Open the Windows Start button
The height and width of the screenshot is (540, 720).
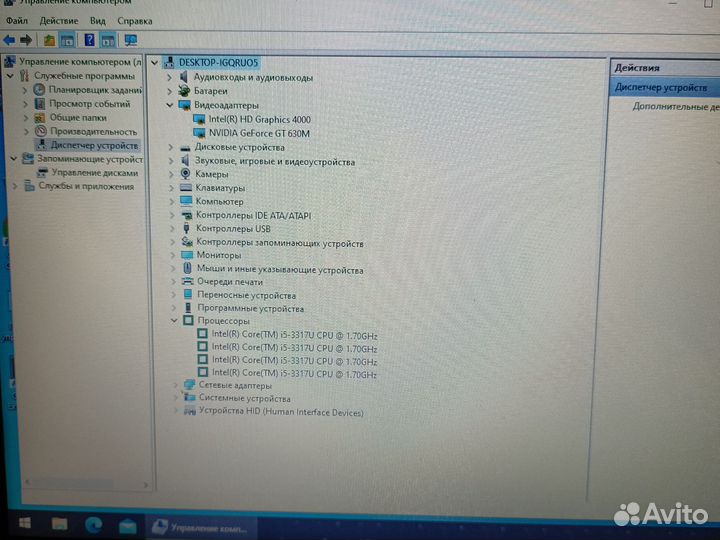(x=25, y=523)
